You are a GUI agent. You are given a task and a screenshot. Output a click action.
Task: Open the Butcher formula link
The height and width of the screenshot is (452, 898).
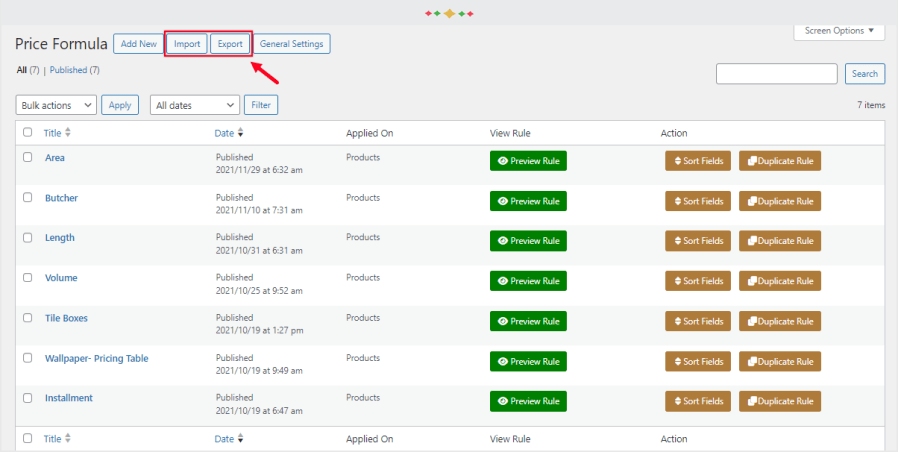(x=61, y=198)
